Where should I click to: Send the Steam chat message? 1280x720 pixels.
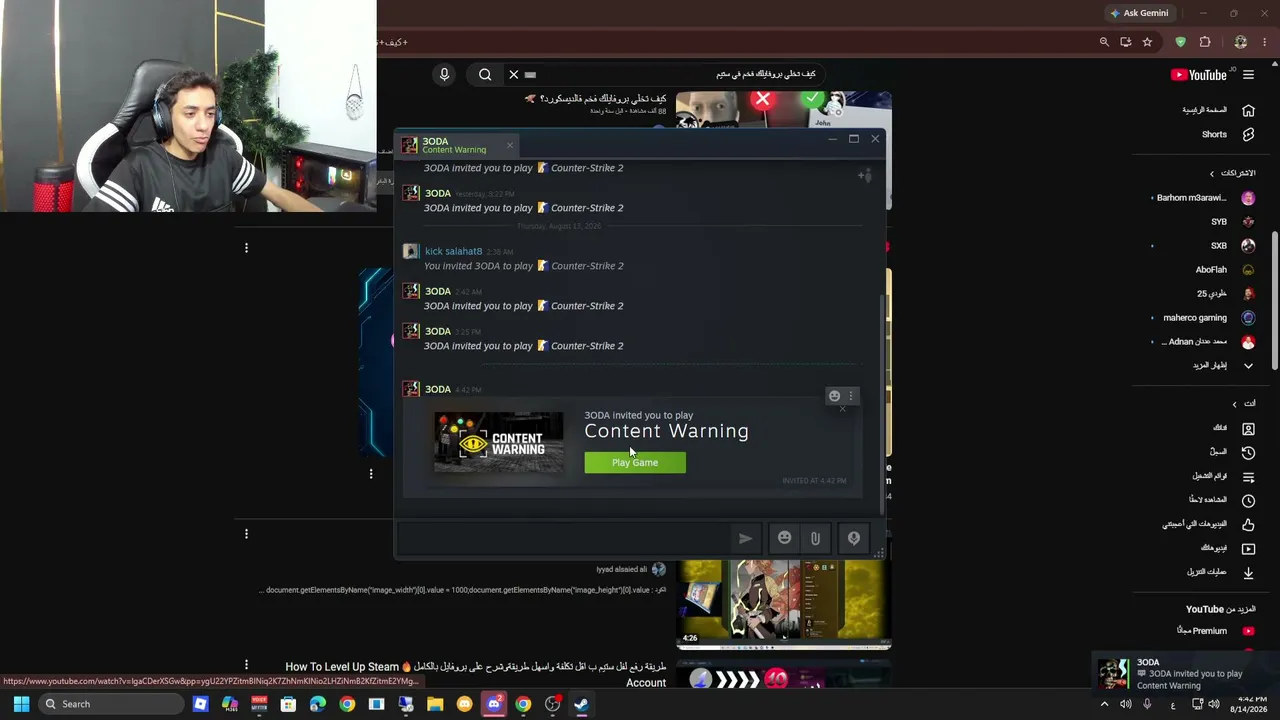(745, 538)
